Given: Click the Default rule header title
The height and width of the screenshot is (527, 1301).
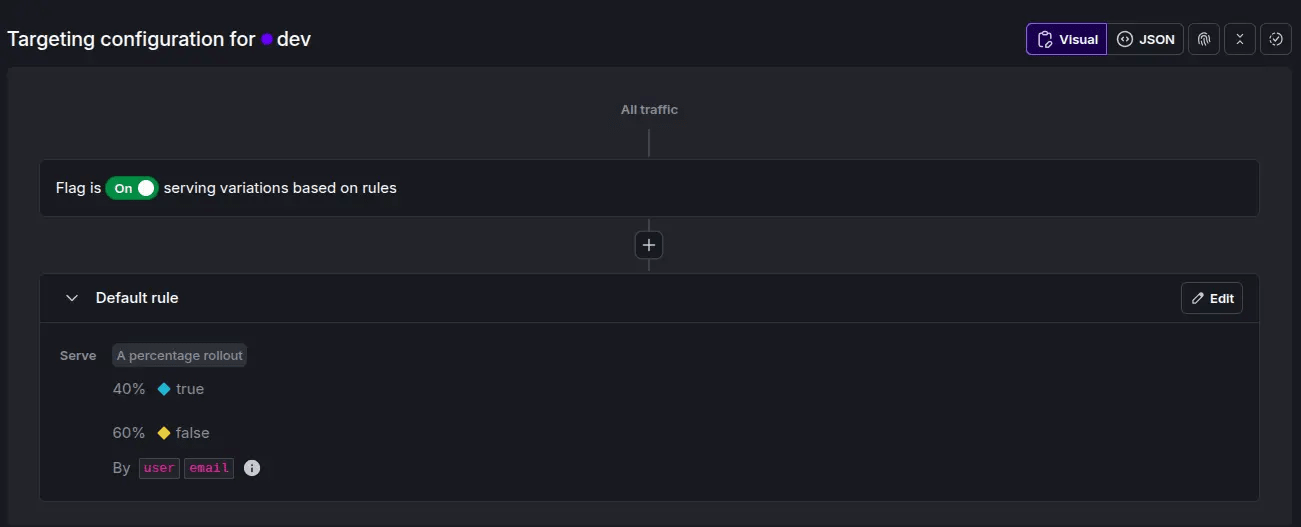Looking at the screenshot, I should 137,298.
